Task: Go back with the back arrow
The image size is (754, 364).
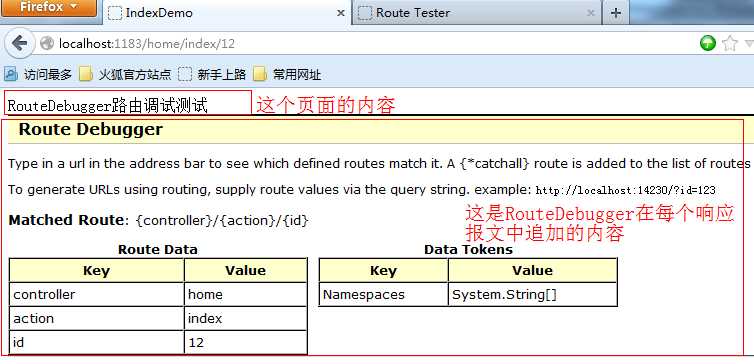Action: [x=20, y=44]
